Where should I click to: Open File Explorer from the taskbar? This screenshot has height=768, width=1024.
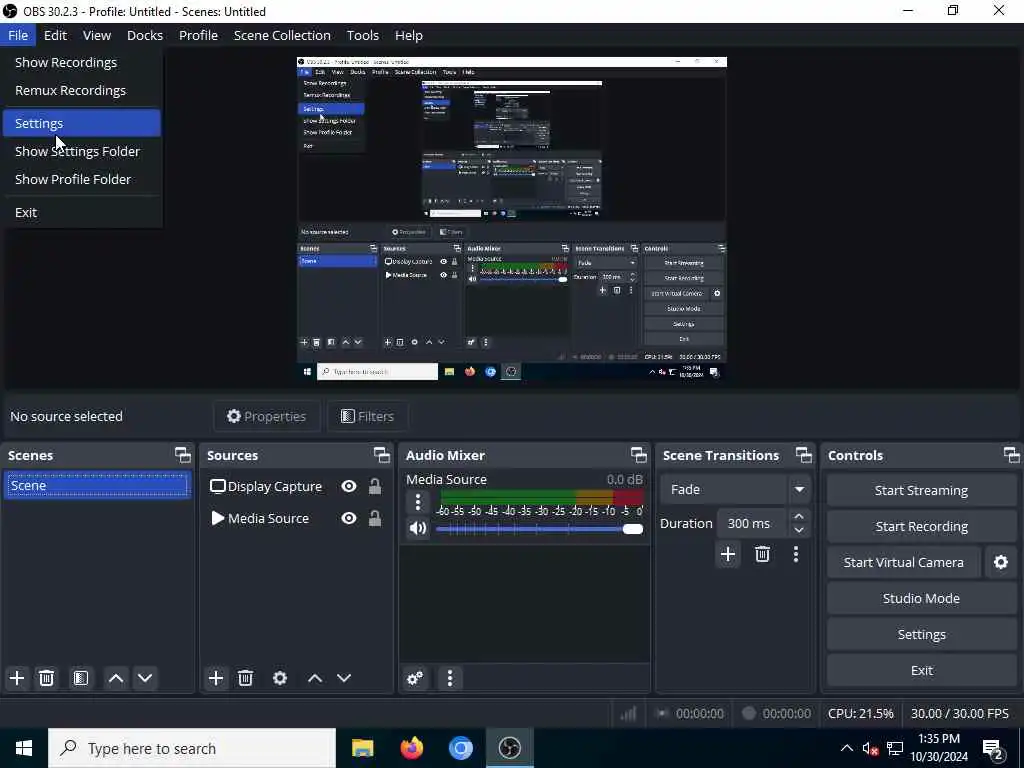coord(362,748)
